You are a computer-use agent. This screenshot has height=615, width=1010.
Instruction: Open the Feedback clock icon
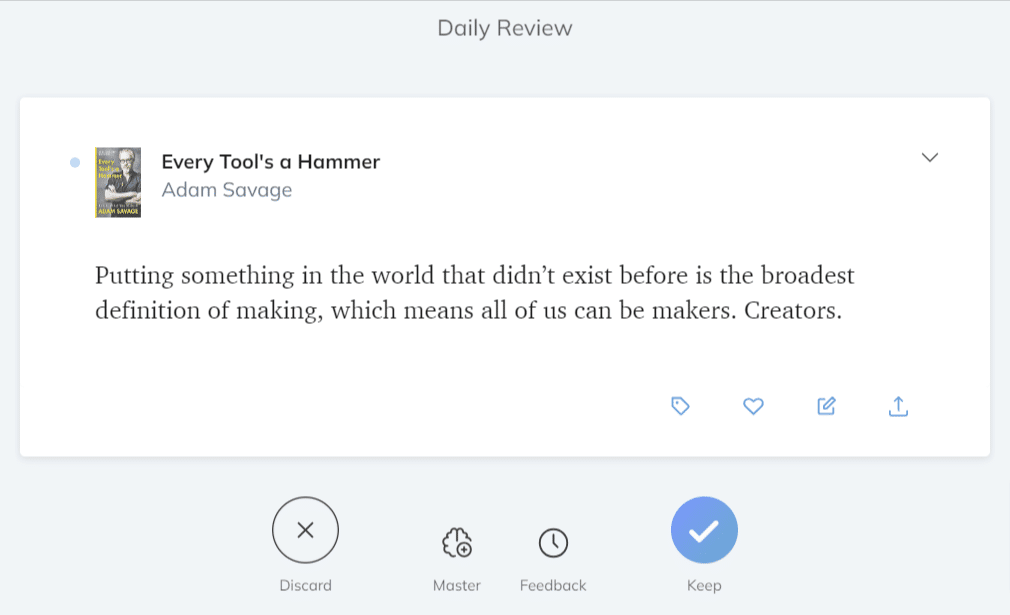[553, 543]
